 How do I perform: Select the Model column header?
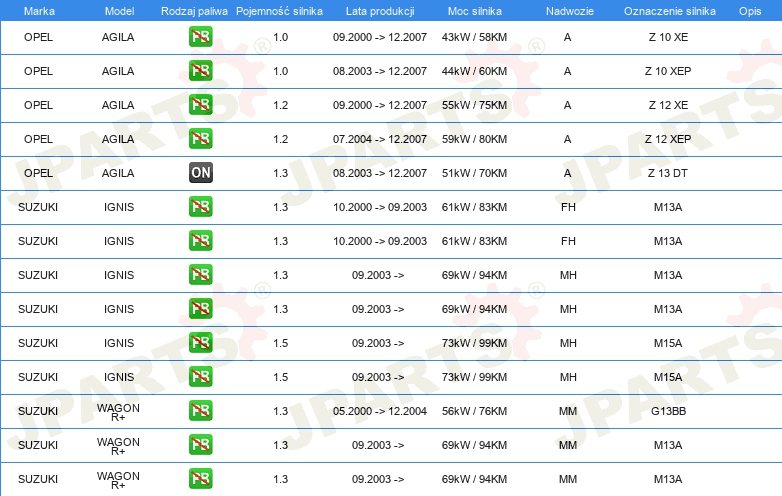[x=119, y=11]
